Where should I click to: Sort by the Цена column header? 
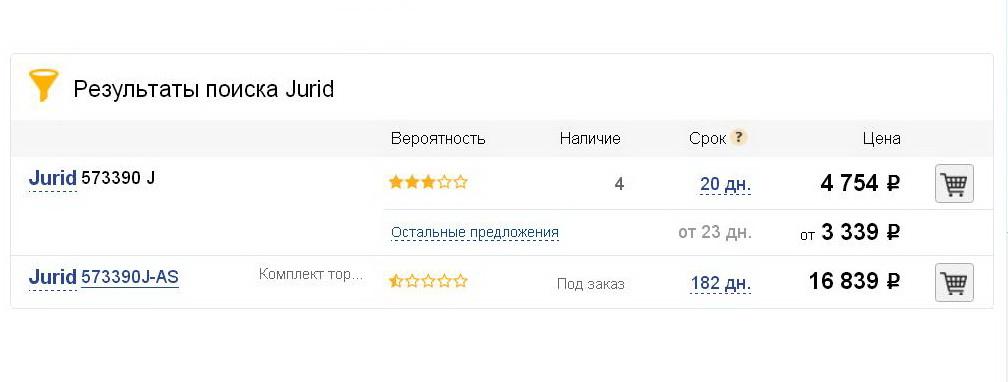(881, 138)
